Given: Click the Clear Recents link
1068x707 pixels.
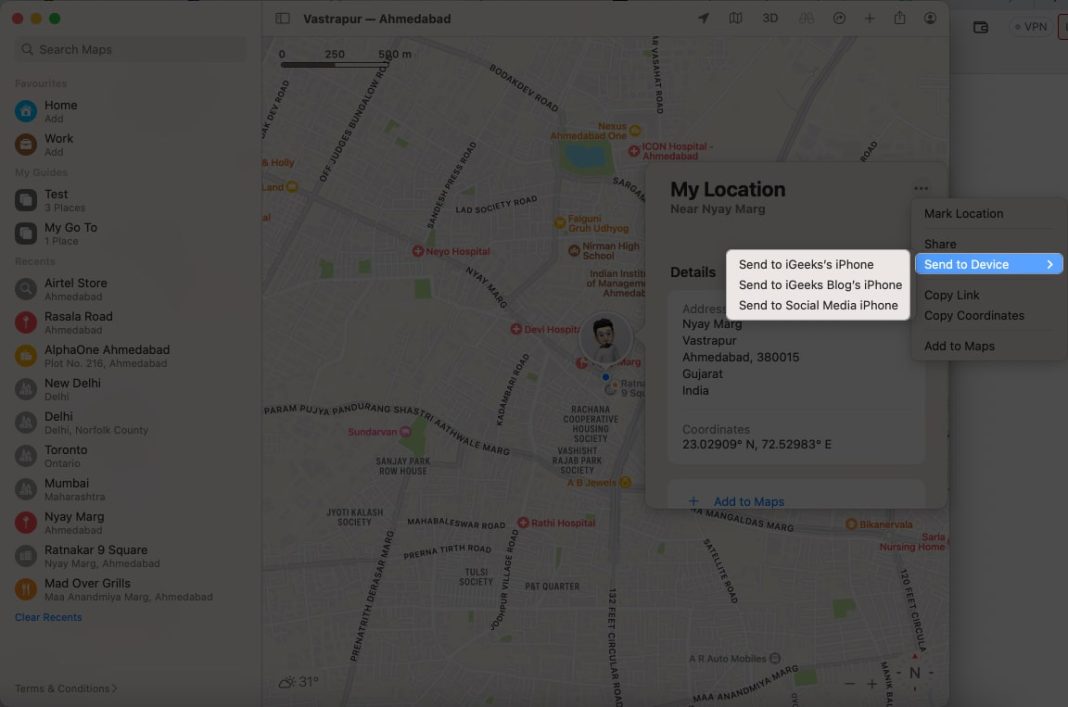Looking at the screenshot, I should pos(47,616).
